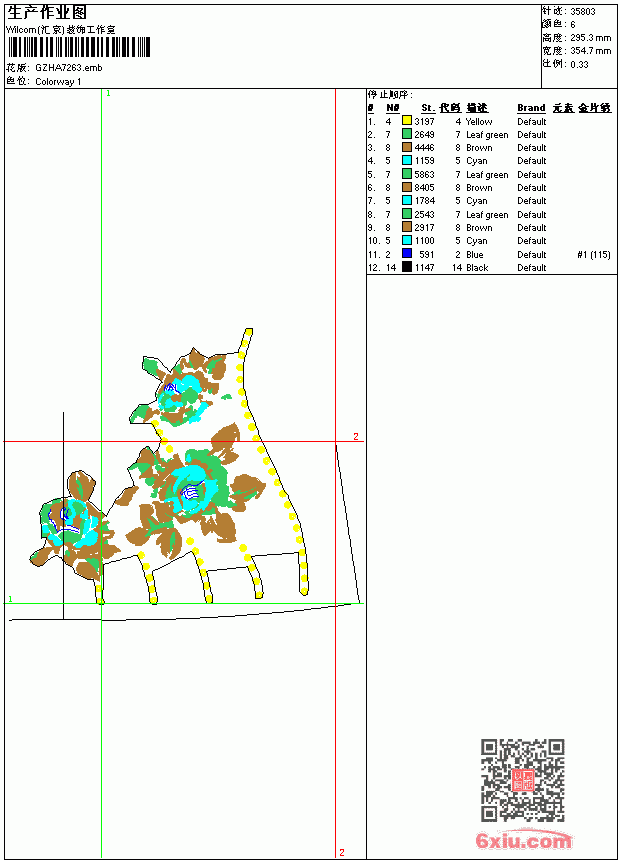
Task: Click the red guide marker 2 on right
Action: tap(356, 437)
